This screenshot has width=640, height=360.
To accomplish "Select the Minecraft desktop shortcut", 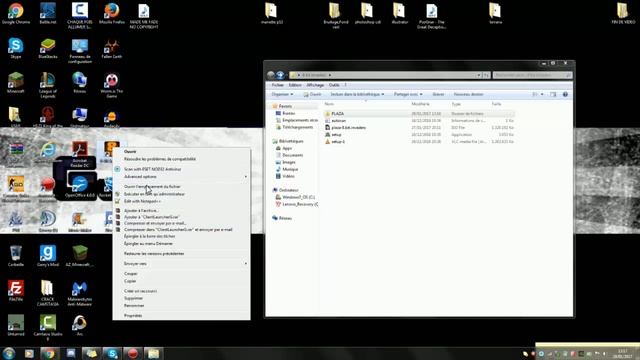I will (x=16, y=82).
